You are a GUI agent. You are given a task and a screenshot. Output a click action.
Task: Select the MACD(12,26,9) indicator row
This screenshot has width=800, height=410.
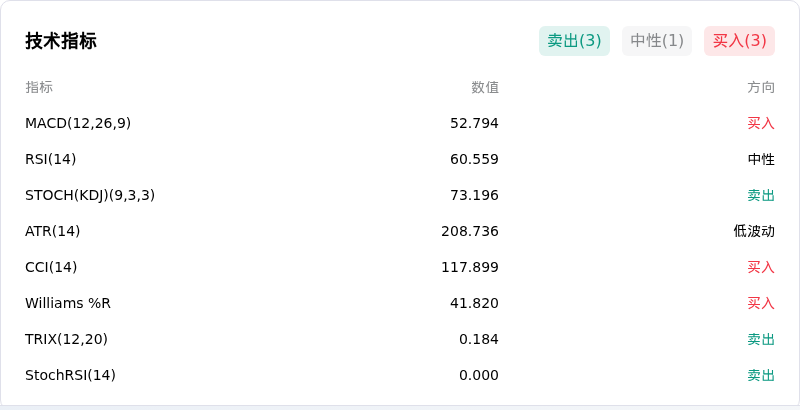point(400,123)
